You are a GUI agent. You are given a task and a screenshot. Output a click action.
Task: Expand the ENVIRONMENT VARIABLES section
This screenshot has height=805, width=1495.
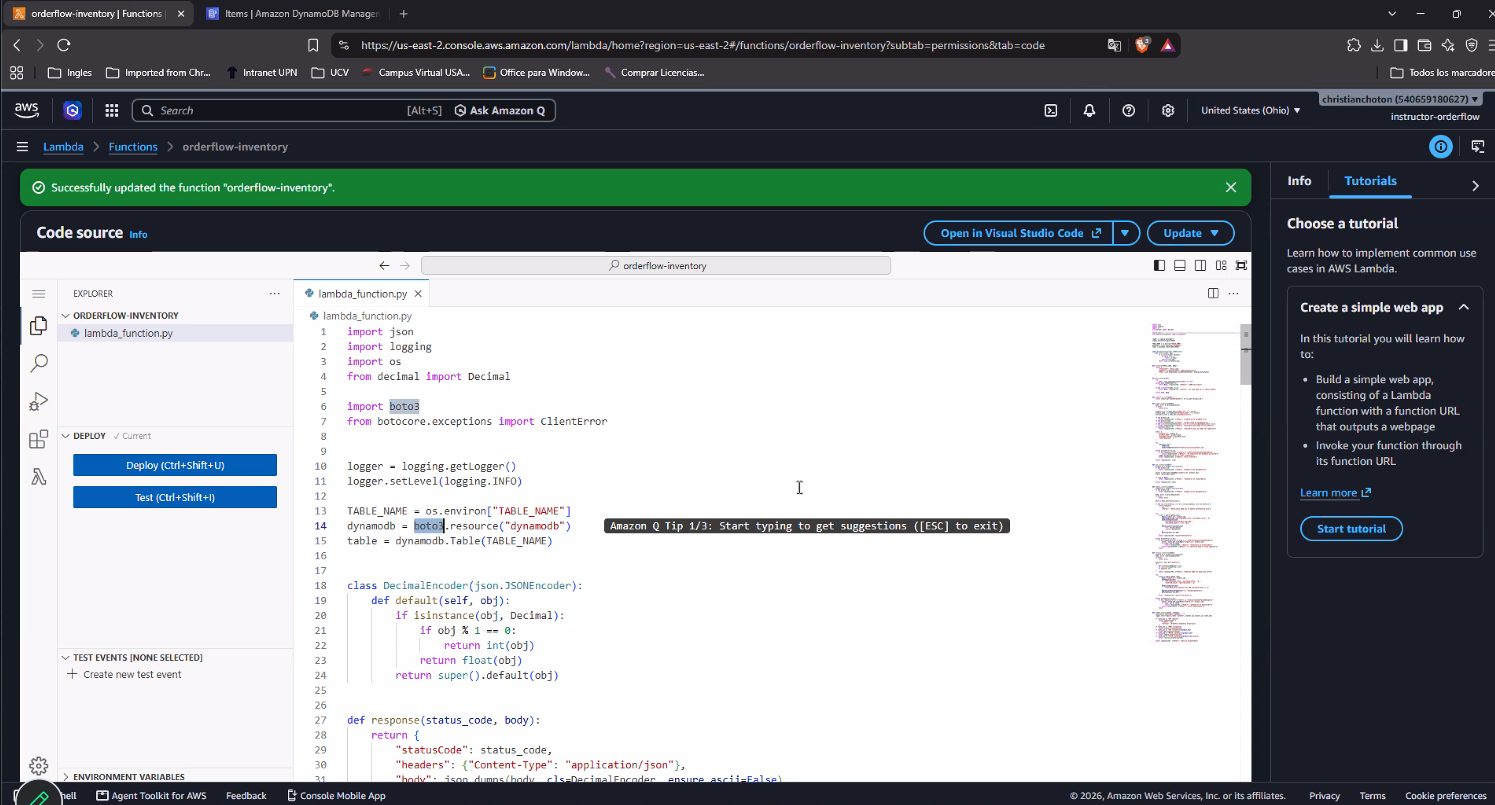pos(175,777)
